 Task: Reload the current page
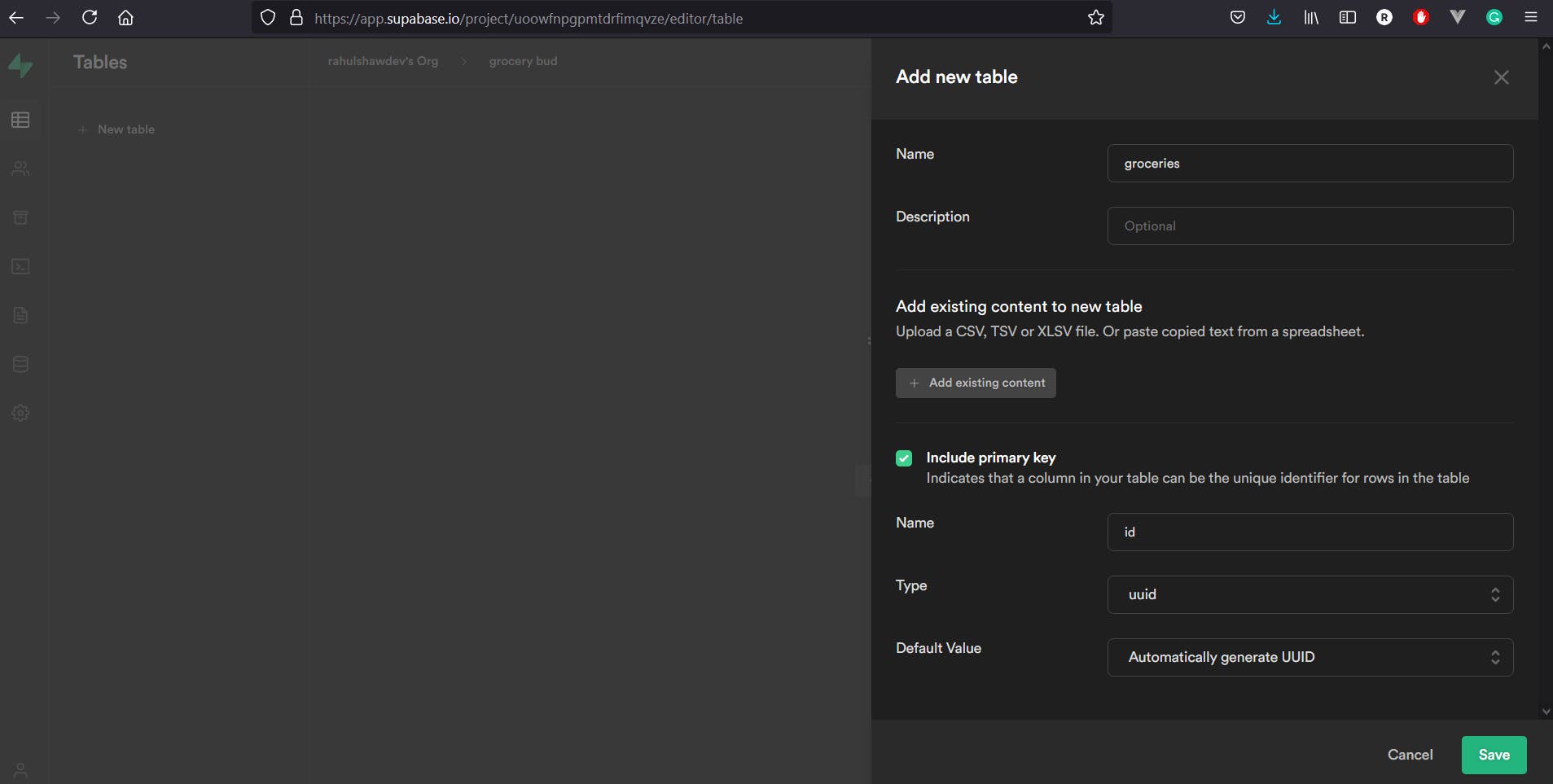tap(90, 18)
